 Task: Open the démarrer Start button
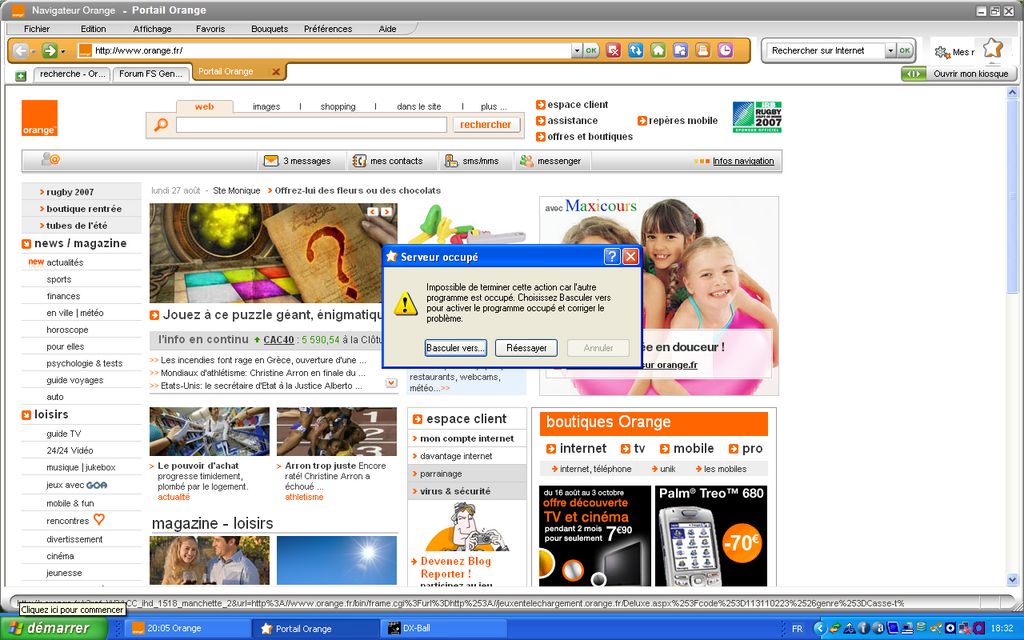point(54,628)
